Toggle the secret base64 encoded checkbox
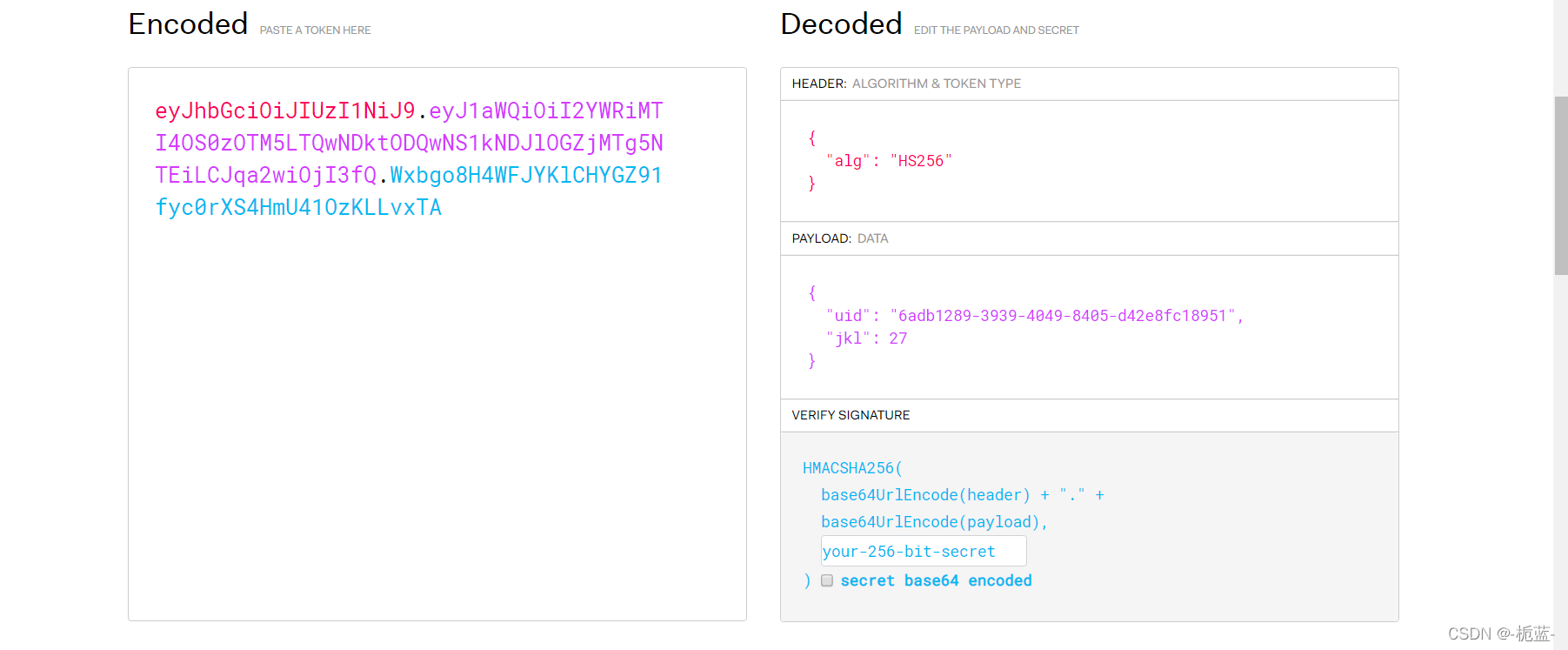Image resolution: width=1568 pixels, height=650 pixels. 827,580
